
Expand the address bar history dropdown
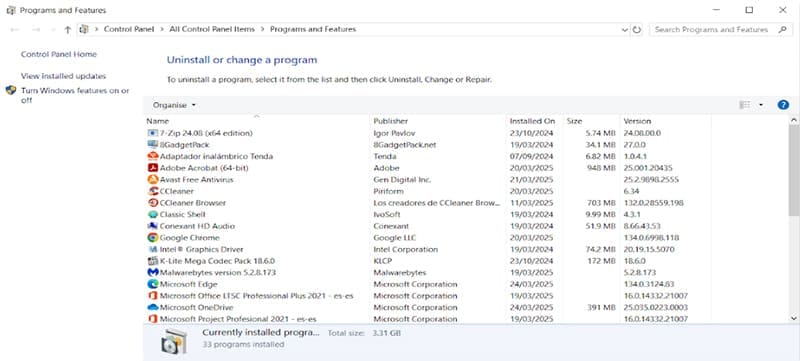pyautogui.click(x=625, y=30)
